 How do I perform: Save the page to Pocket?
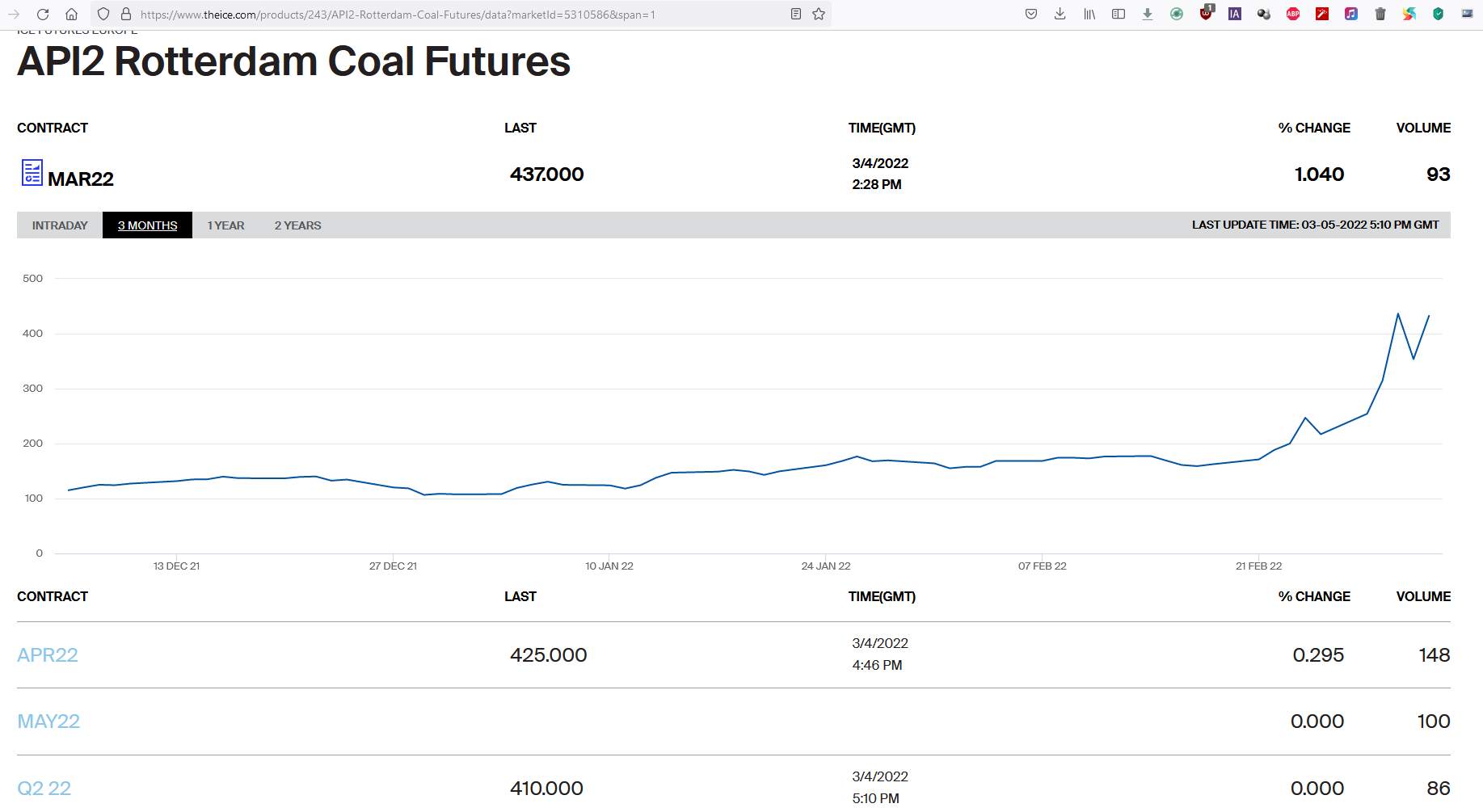1031,15
